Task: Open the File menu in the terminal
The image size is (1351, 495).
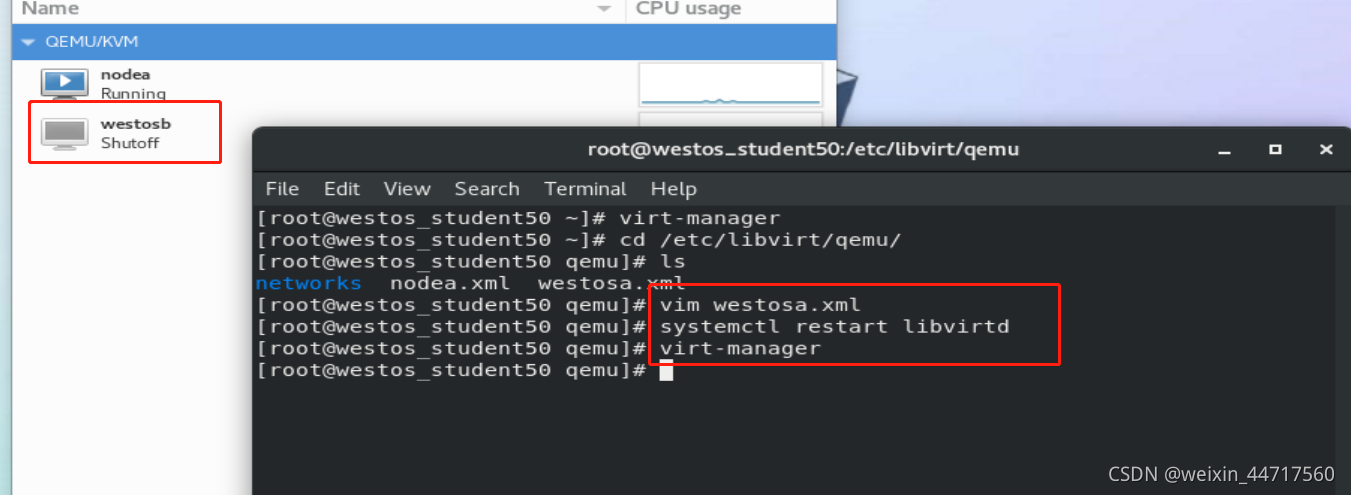Action: (282, 189)
